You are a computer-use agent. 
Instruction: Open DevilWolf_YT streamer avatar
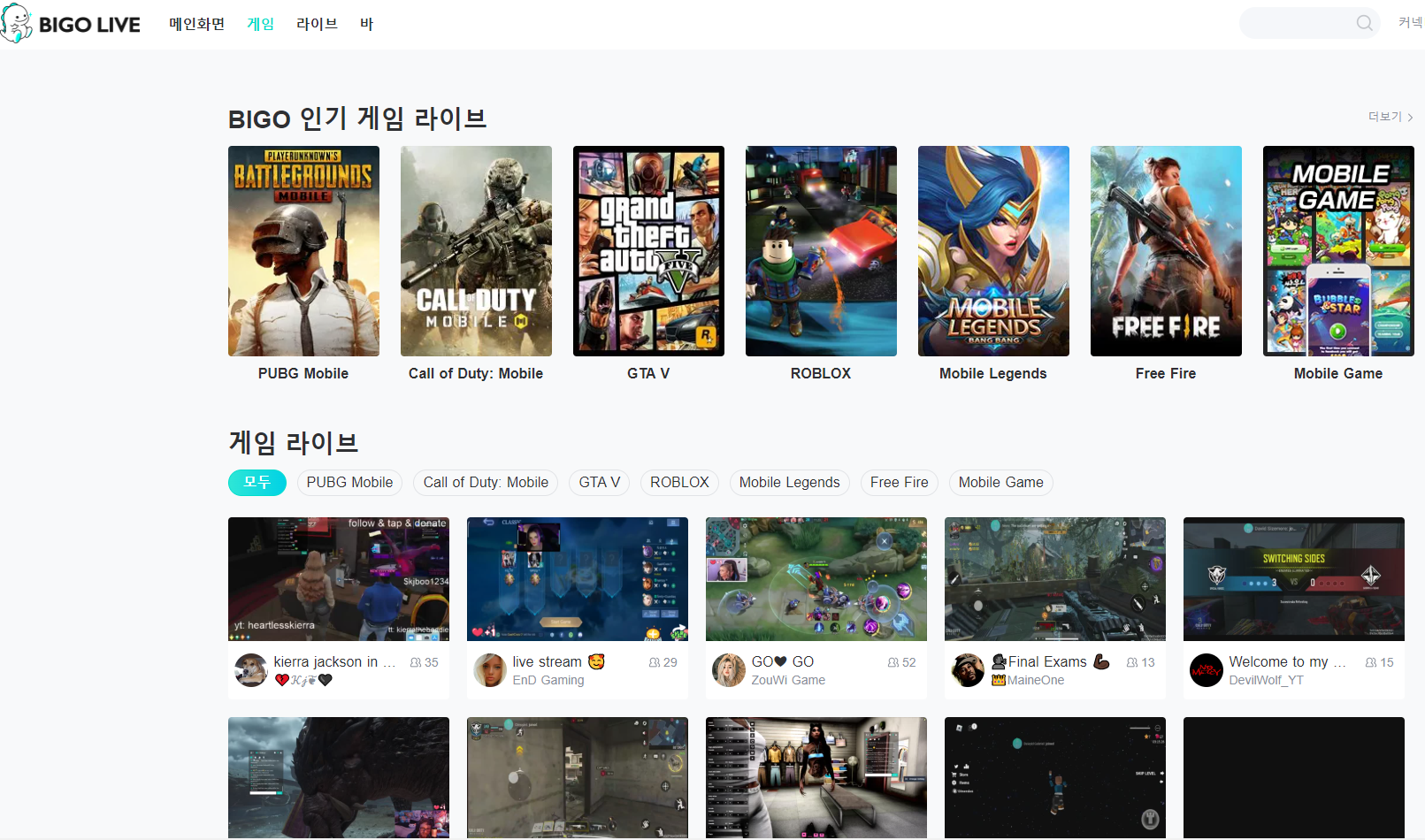(x=1207, y=670)
